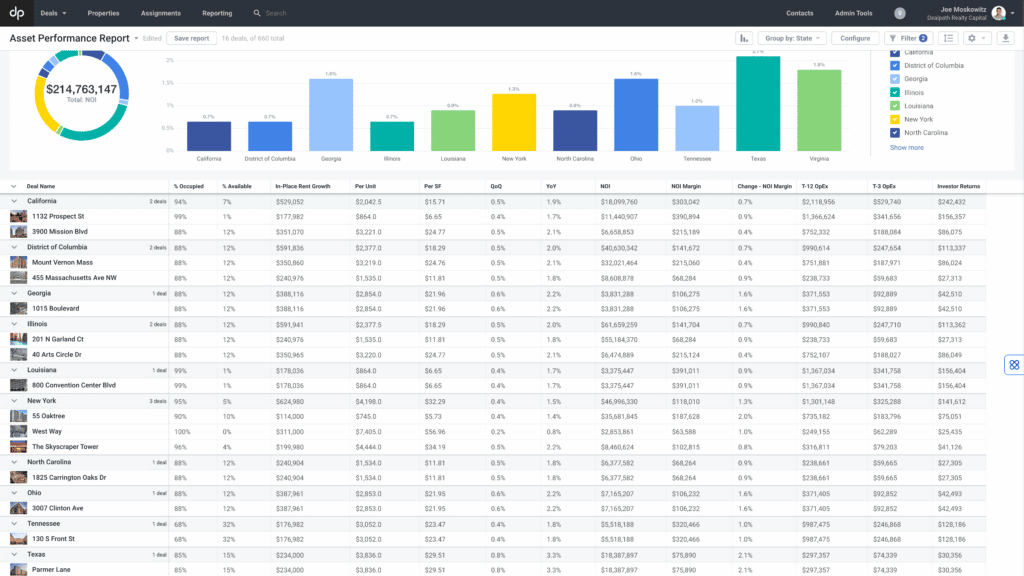The height and width of the screenshot is (576, 1024).
Task: Sort by the NOI column header
Action: [605, 186]
